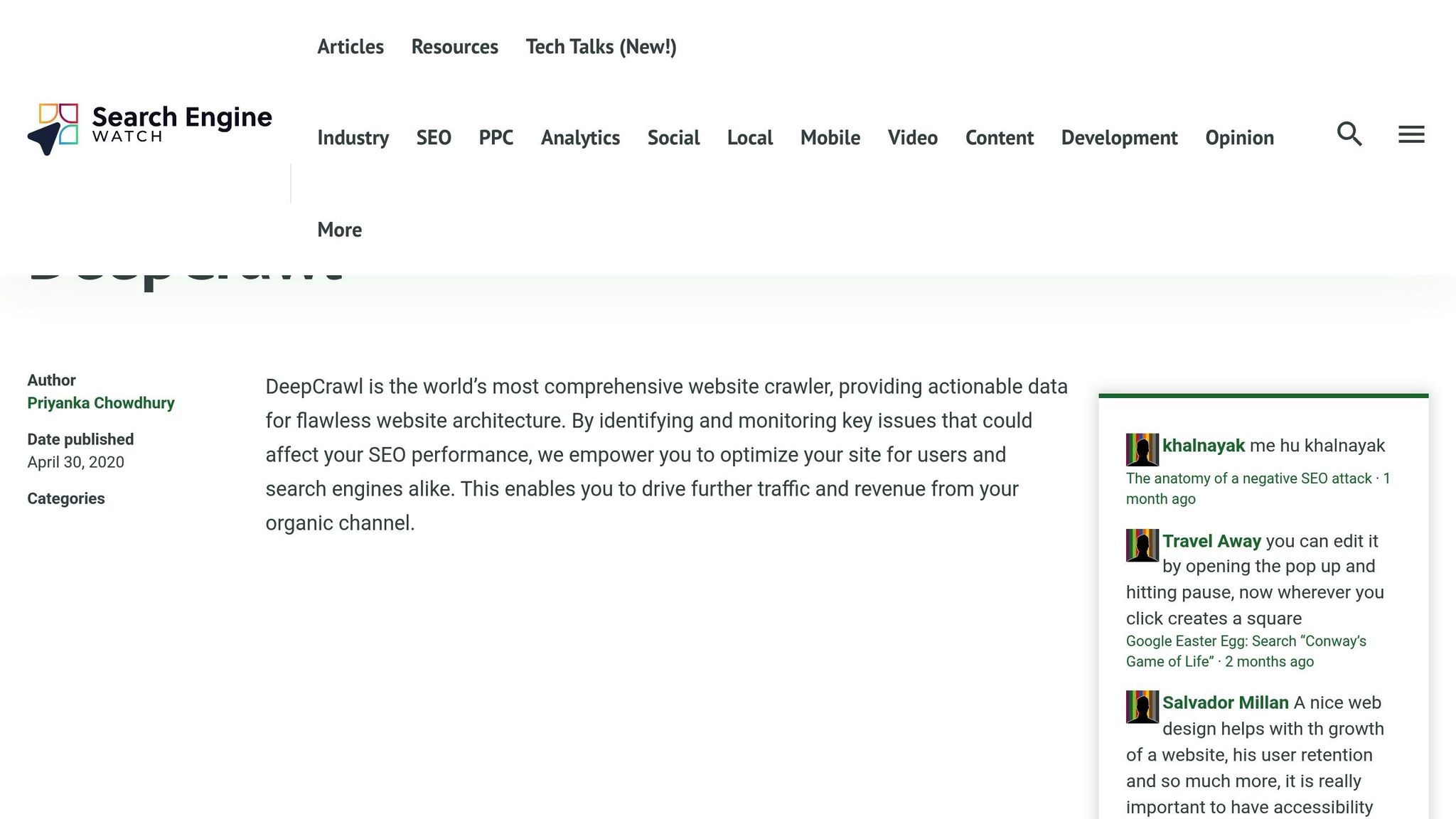Click Travel Away's avatar thumbnail
This screenshot has width=1456, height=819.
[1142, 545]
